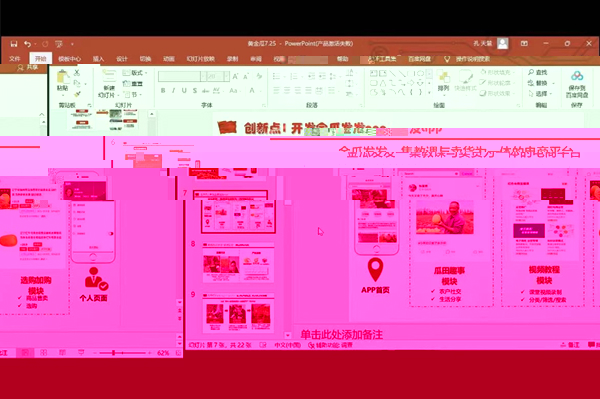Toggle Bold formatting button
Screen dimensions: 600x399
pyautogui.click(x=163, y=91)
